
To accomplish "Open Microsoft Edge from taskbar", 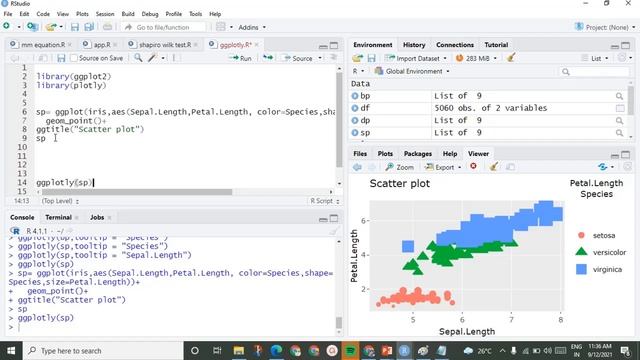I will click(276, 351).
